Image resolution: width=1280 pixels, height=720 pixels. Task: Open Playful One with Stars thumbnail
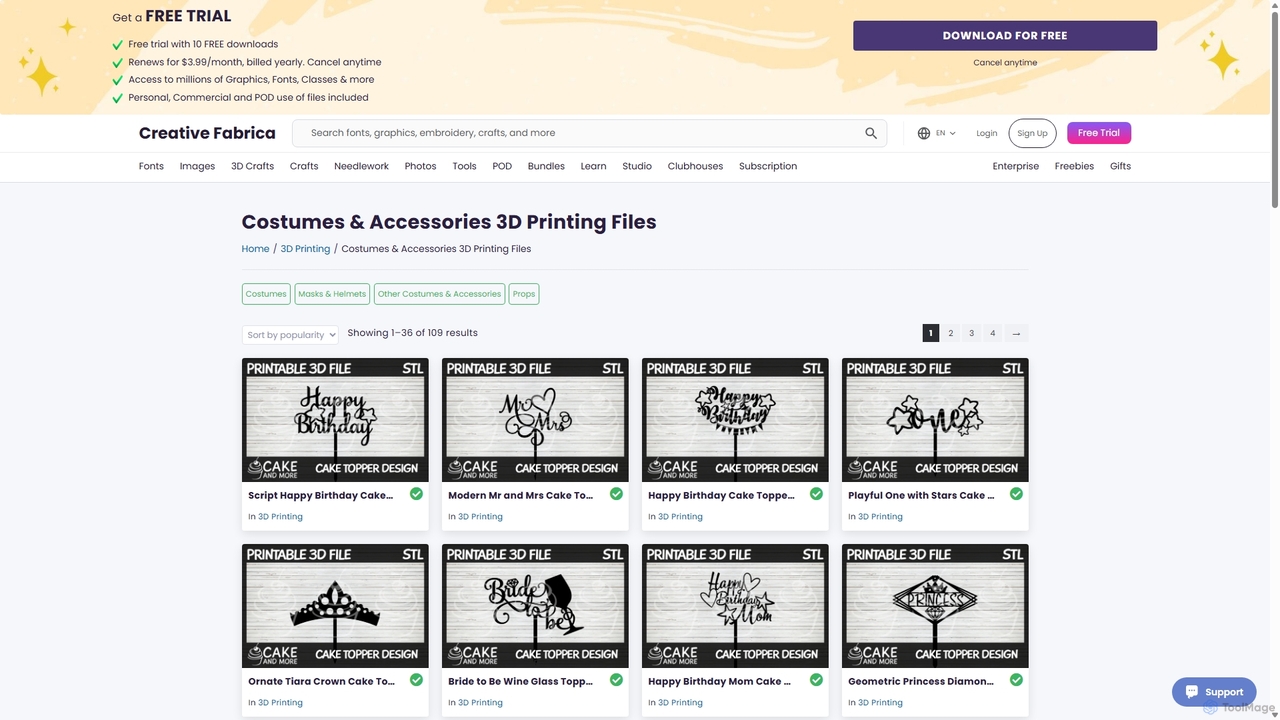point(935,420)
